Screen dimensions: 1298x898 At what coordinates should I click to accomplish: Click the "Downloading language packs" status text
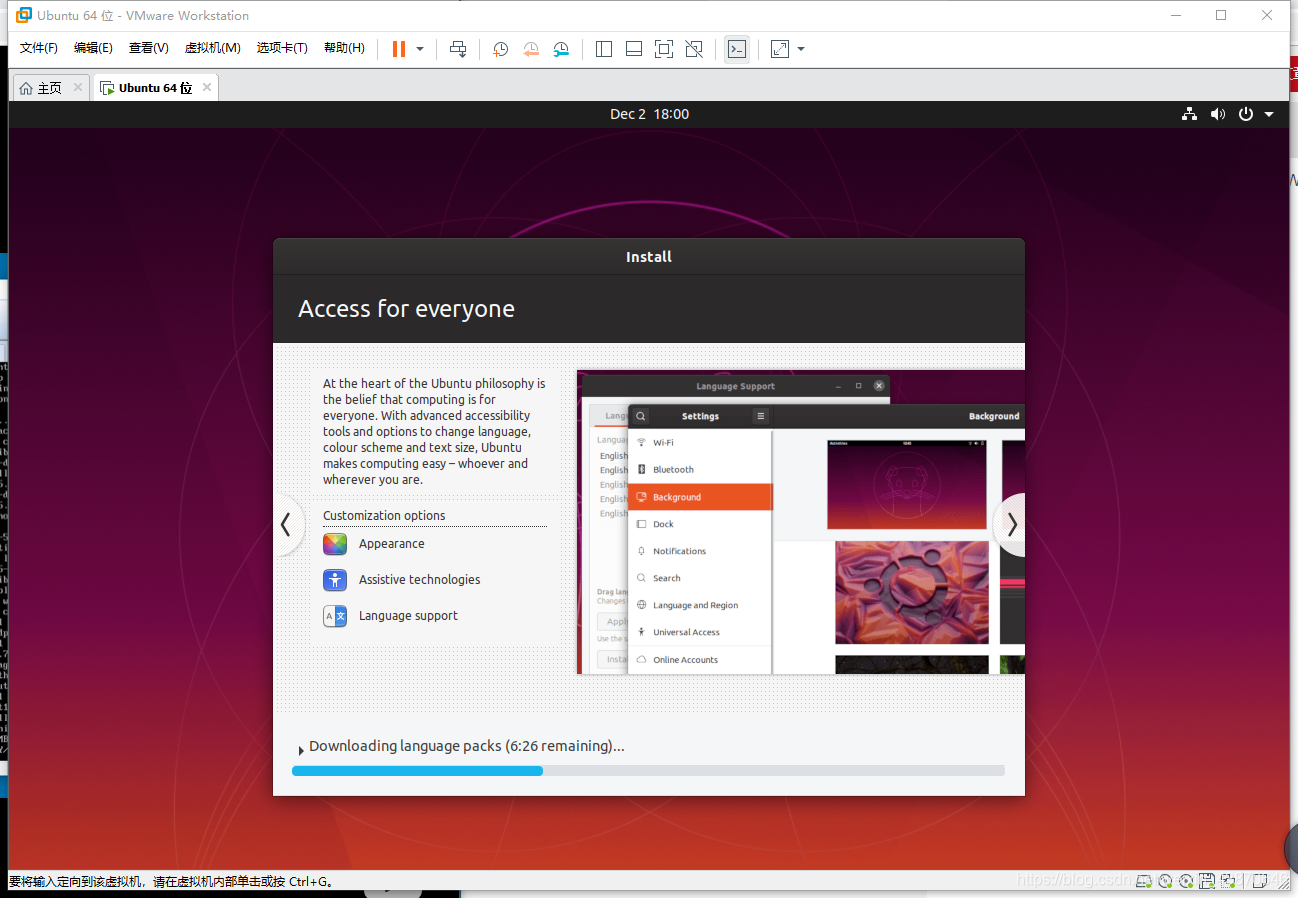pos(466,746)
